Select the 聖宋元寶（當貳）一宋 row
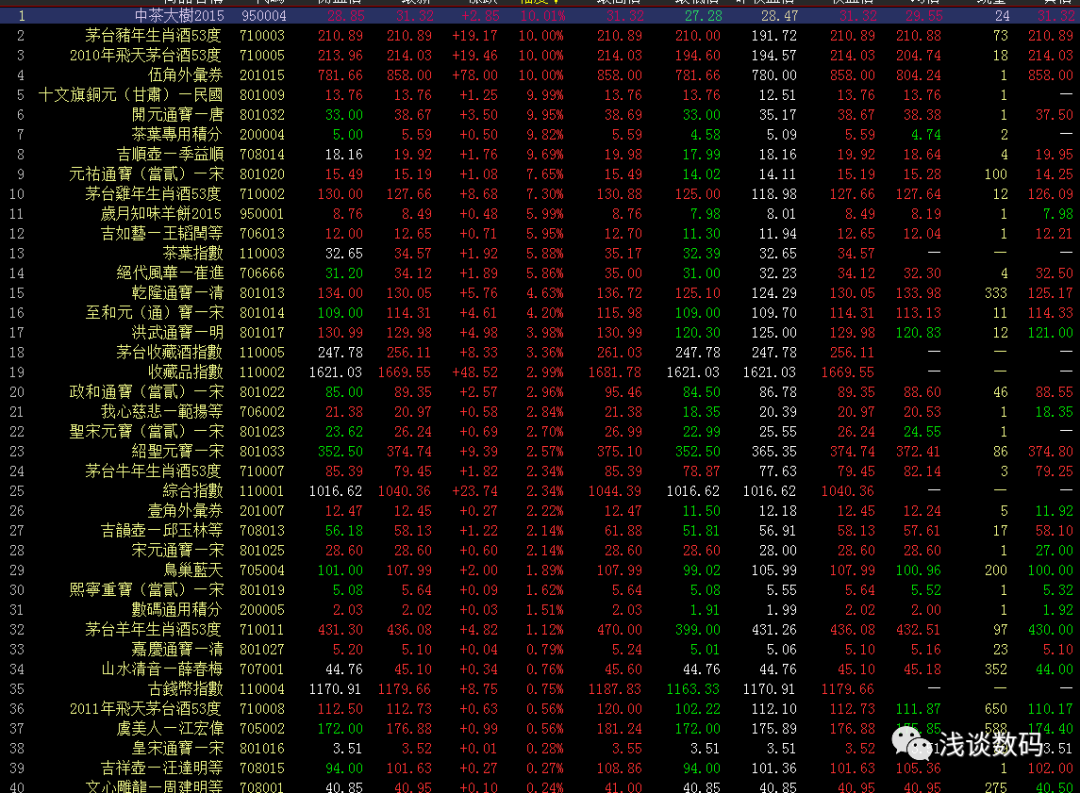 [x=147, y=432]
